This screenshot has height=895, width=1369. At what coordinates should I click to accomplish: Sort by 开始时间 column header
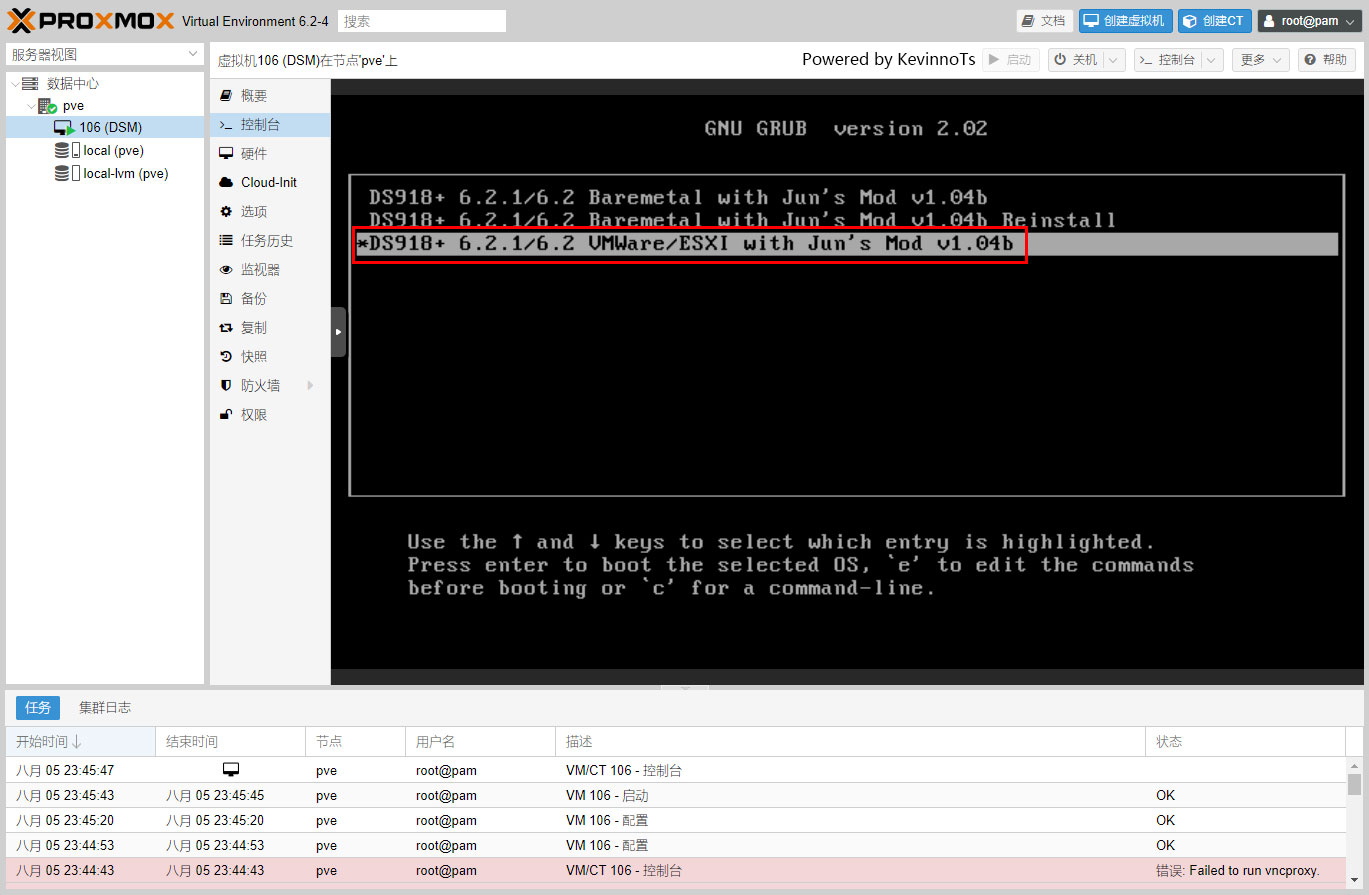click(80, 742)
